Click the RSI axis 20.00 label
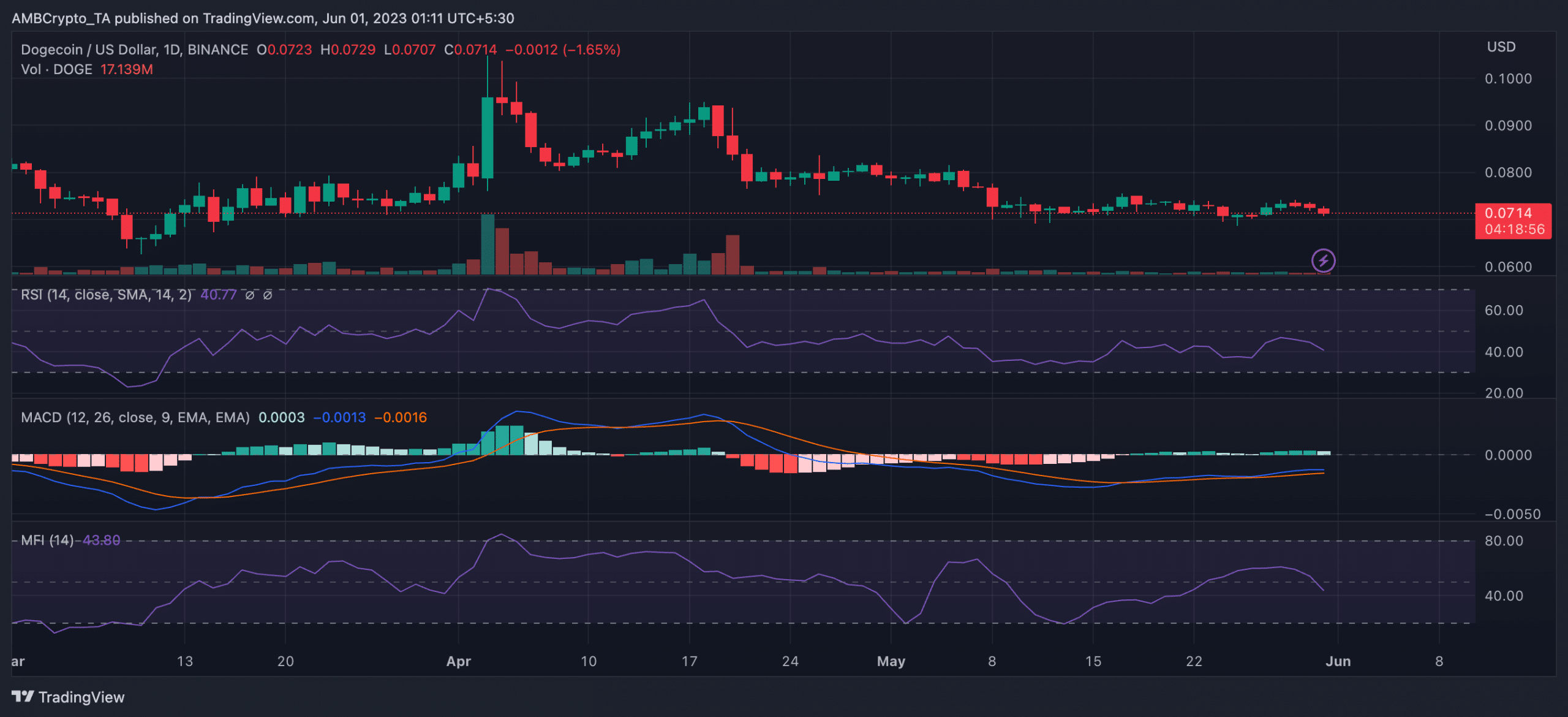 tap(1504, 393)
